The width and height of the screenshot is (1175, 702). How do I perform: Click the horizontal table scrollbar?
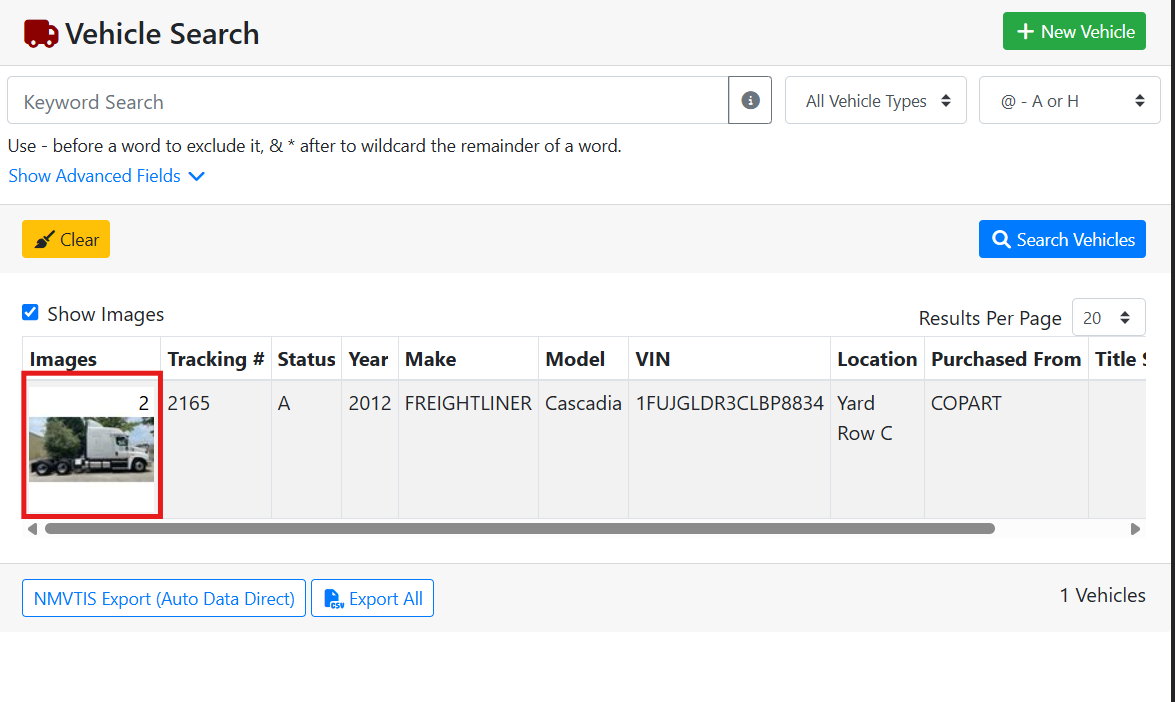click(520, 529)
